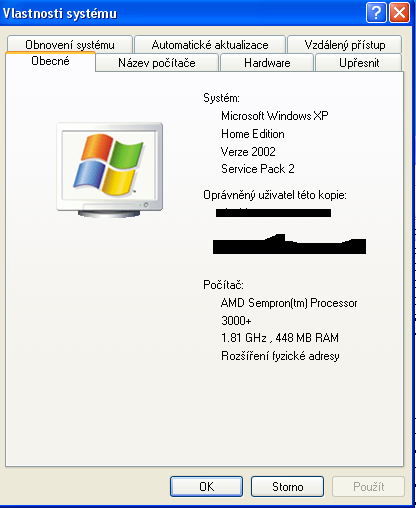Open the Upřesnit tab
Image resolution: width=416 pixels, height=508 pixels.
coord(359,63)
